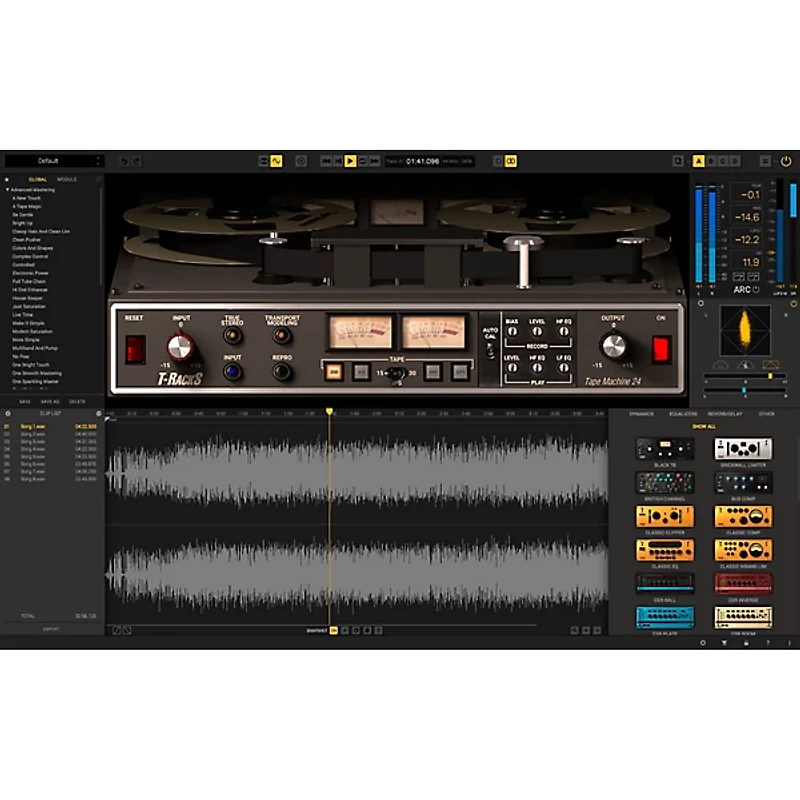Click the OUTPUT knob on the Tape Machine
This screenshot has width=800, height=800.
pos(614,346)
